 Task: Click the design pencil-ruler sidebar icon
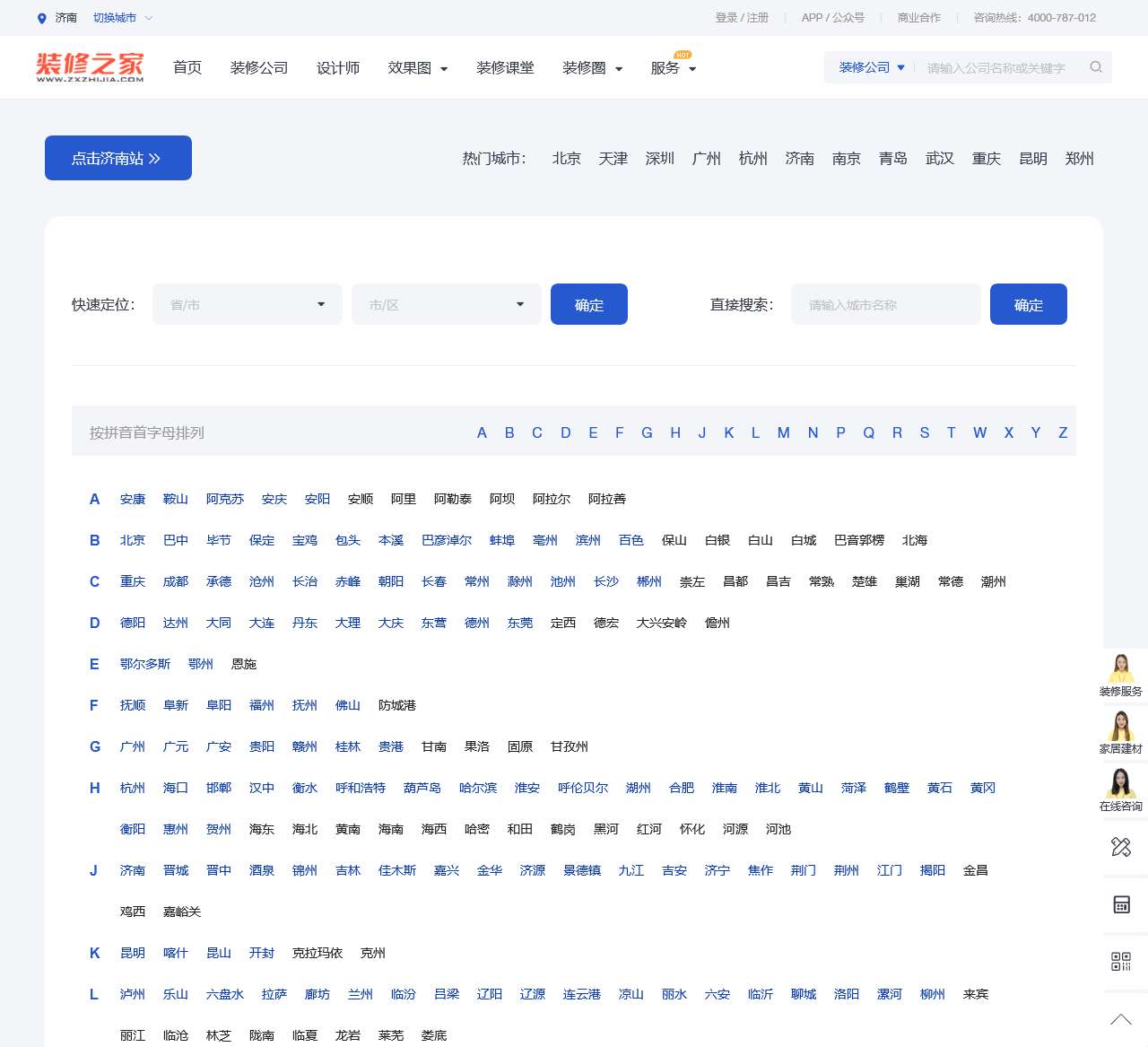tap(1121, 847)
